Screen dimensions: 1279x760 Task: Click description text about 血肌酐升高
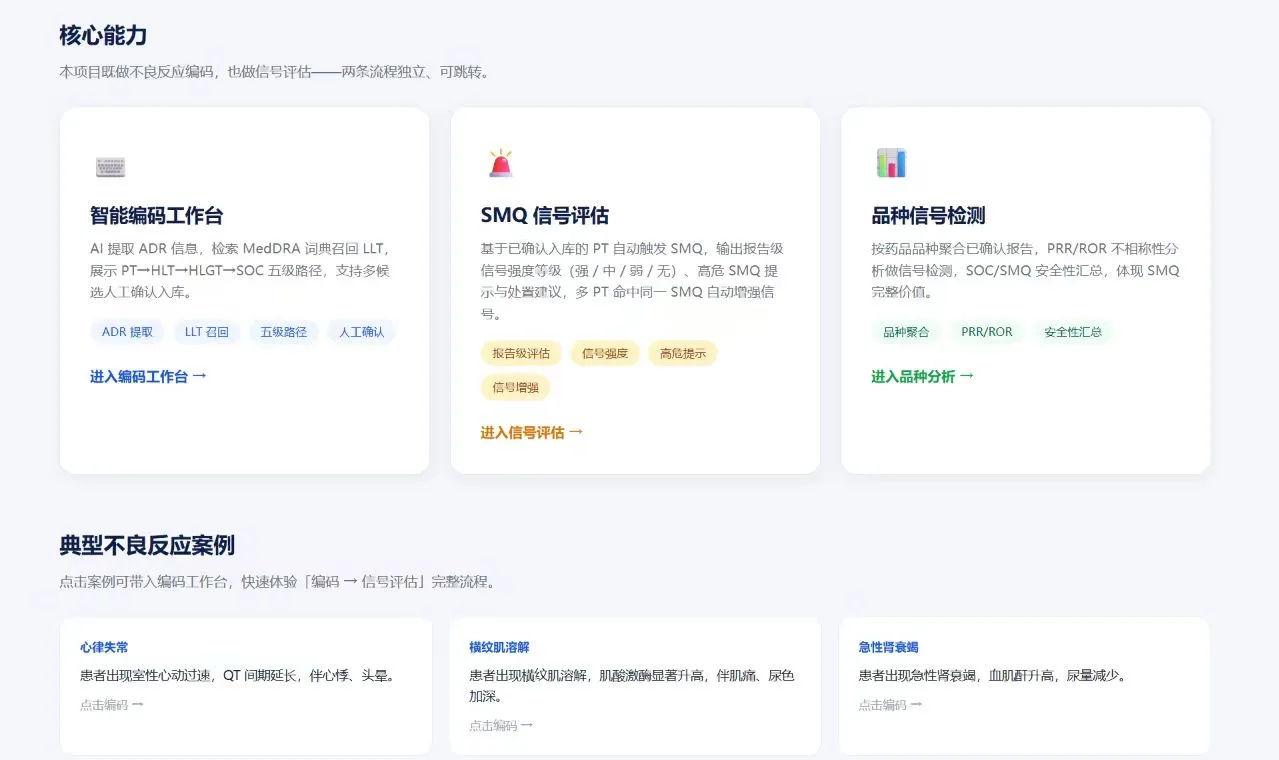[993, 675]
